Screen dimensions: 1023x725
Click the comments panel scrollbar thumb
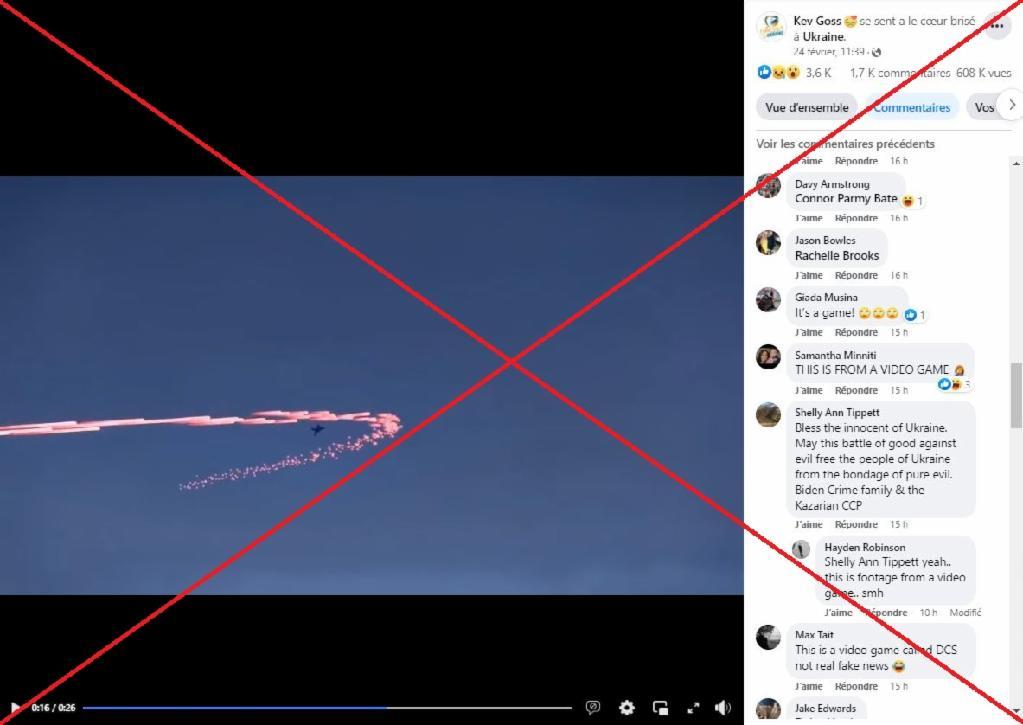(1016, 395)
